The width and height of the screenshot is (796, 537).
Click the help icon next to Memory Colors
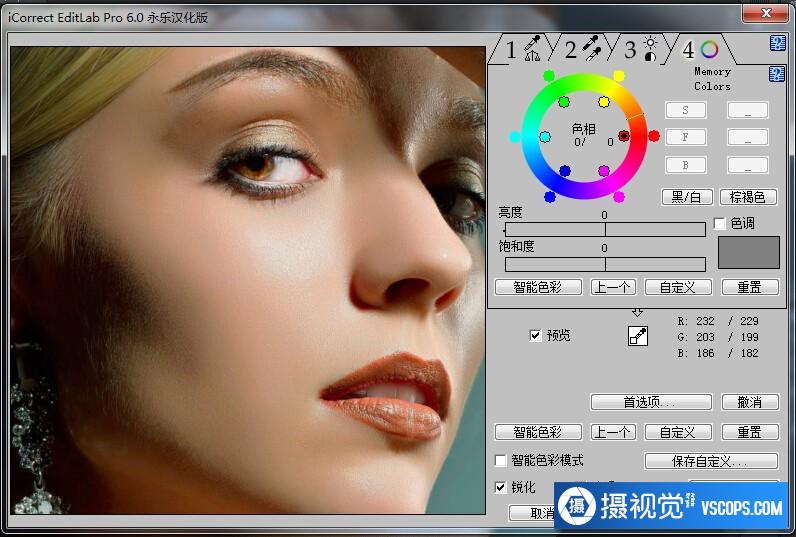[x=776, y=74]
